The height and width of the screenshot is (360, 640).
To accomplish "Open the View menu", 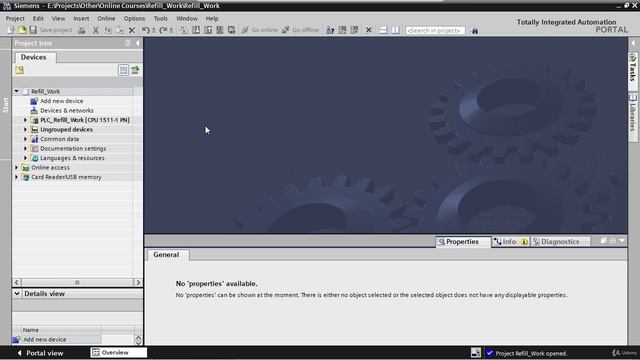I will coord(58,18).
